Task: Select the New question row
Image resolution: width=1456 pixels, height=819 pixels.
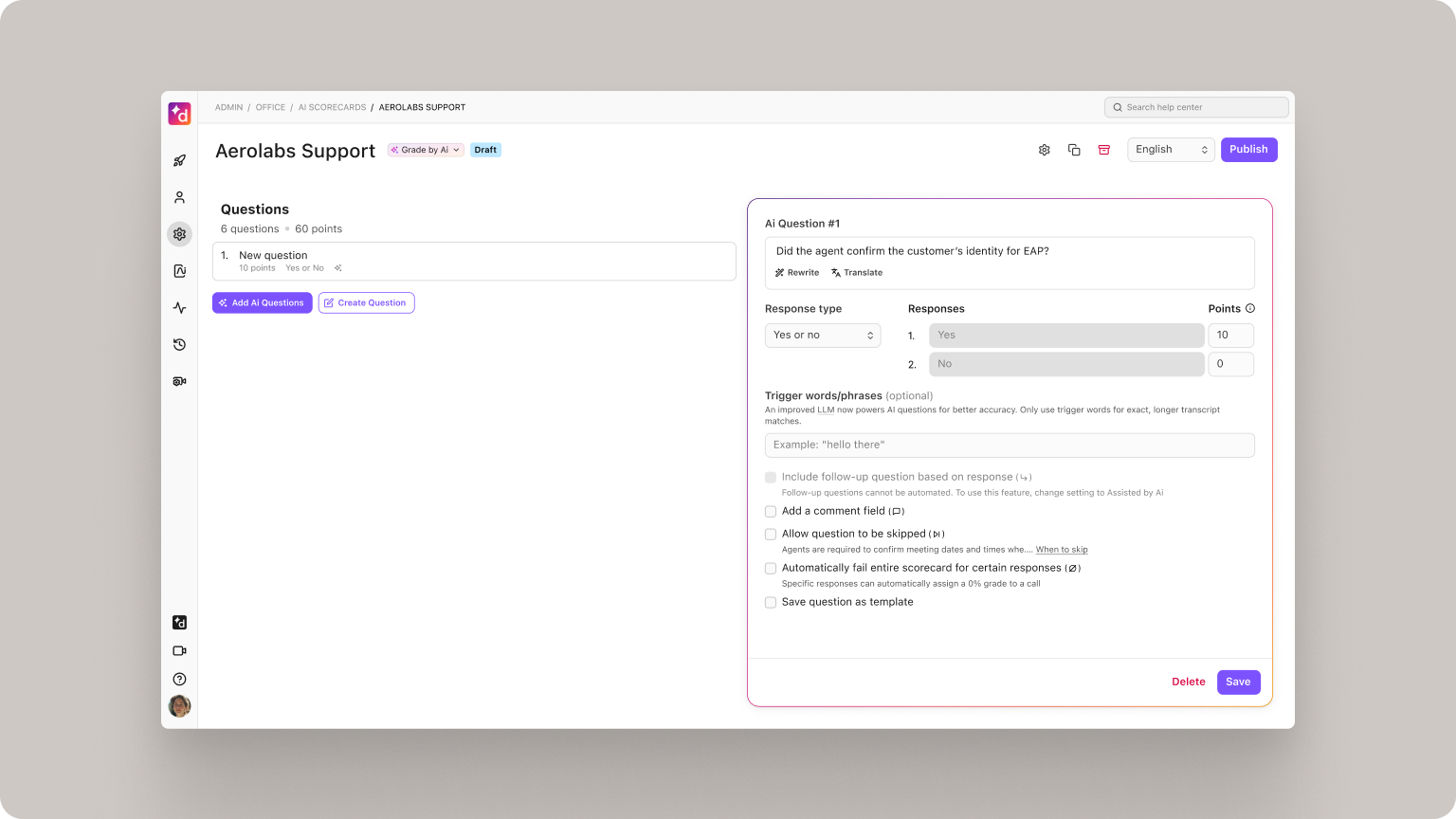Action: [x=474, y=262]
